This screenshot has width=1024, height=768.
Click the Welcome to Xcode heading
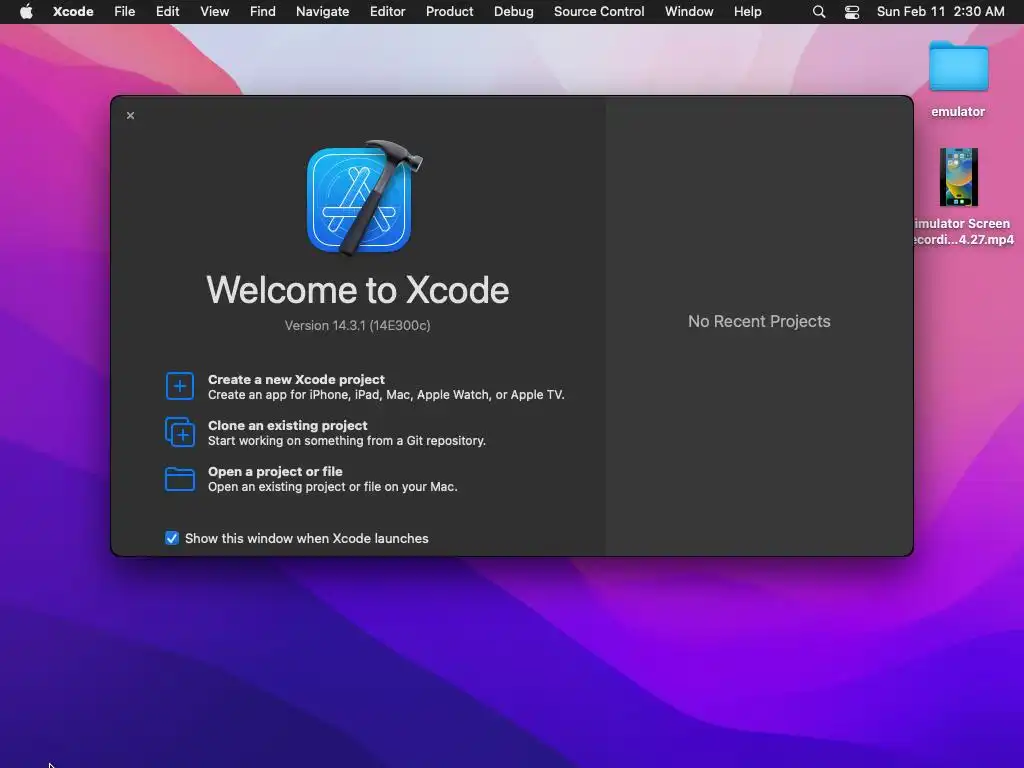pyautogui.click(x=357, y=289)
